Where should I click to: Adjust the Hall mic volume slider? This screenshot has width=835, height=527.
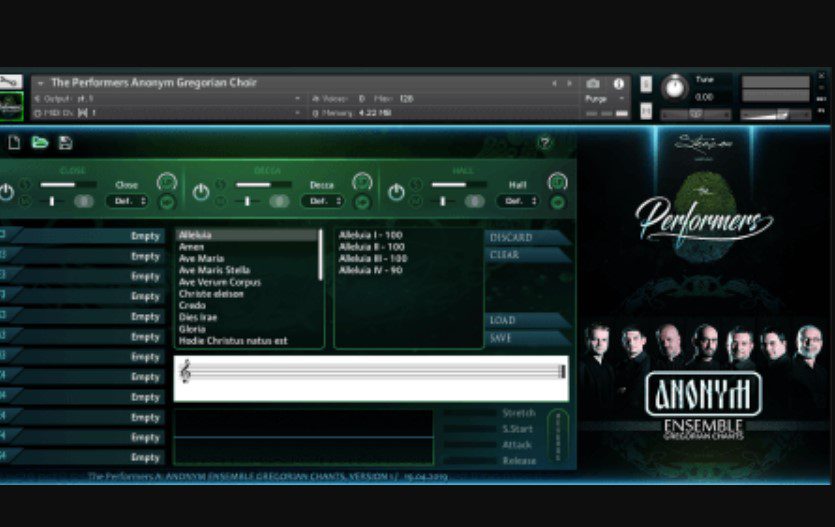pos(459,185)
